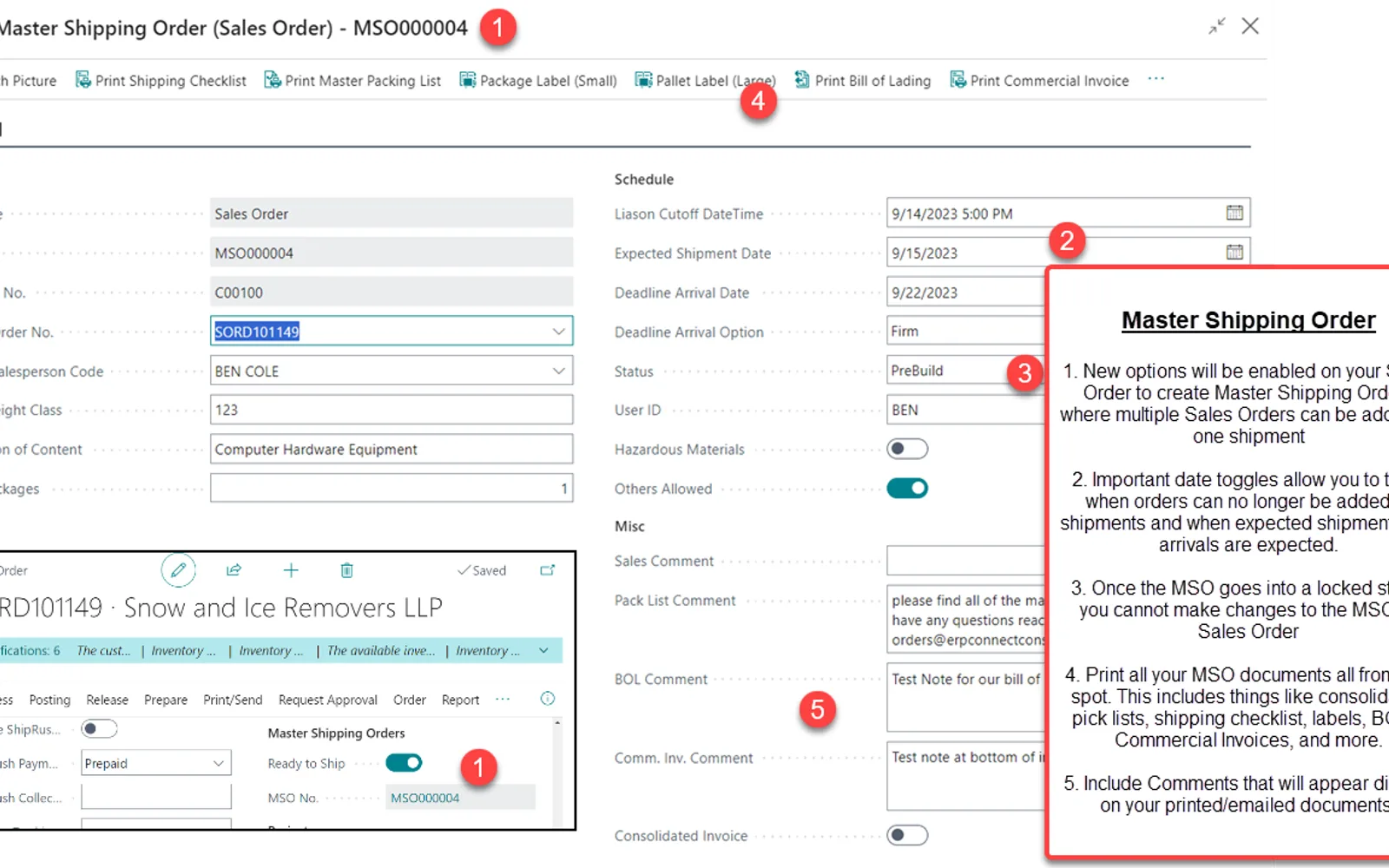The width and height of the screenshot is (1389, 868).
Task: Open calendar for Liason Cutoff DateTime
Action: pyautogui.click(x=1234, y=213)
